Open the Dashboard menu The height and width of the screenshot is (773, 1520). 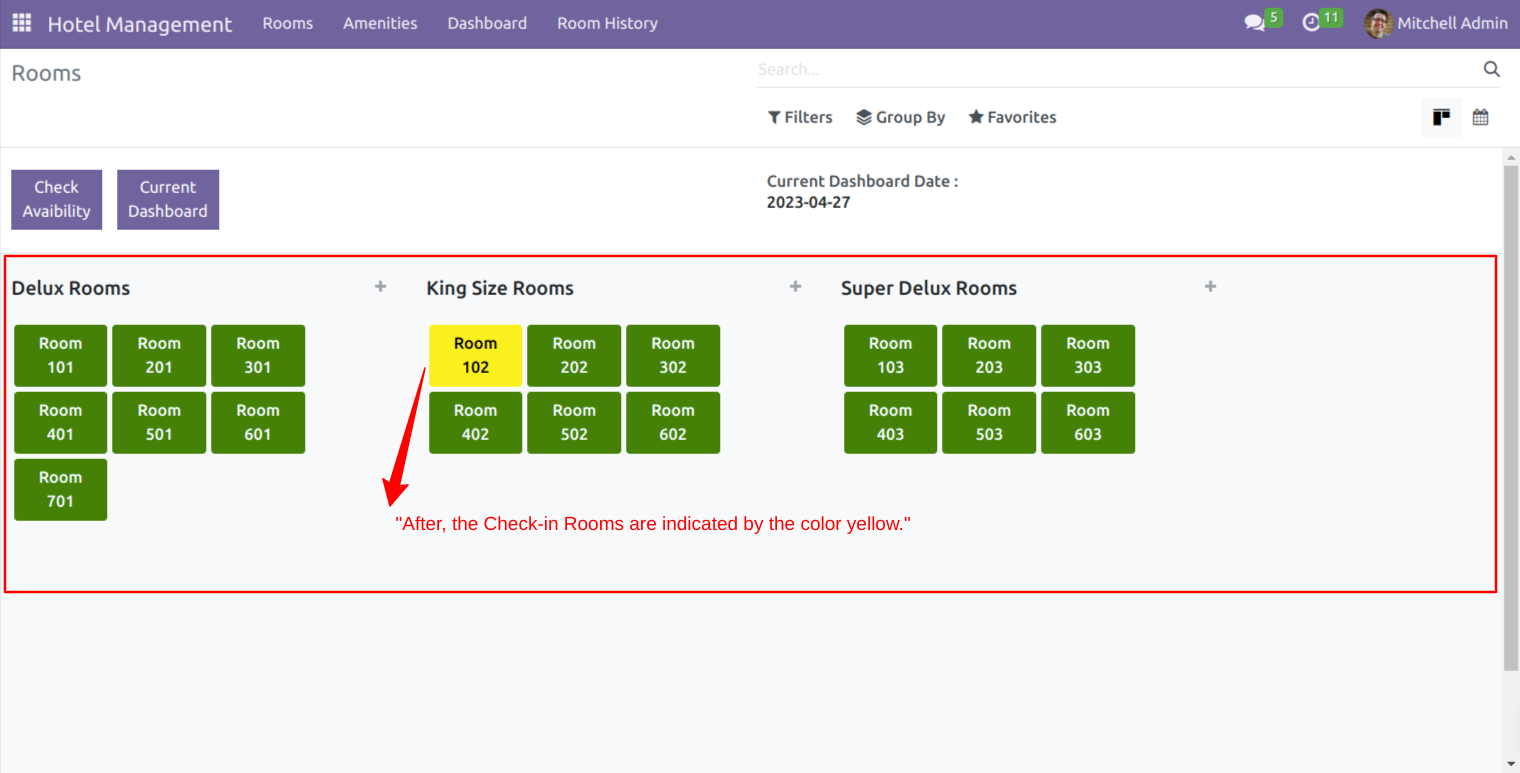[487, 23]
